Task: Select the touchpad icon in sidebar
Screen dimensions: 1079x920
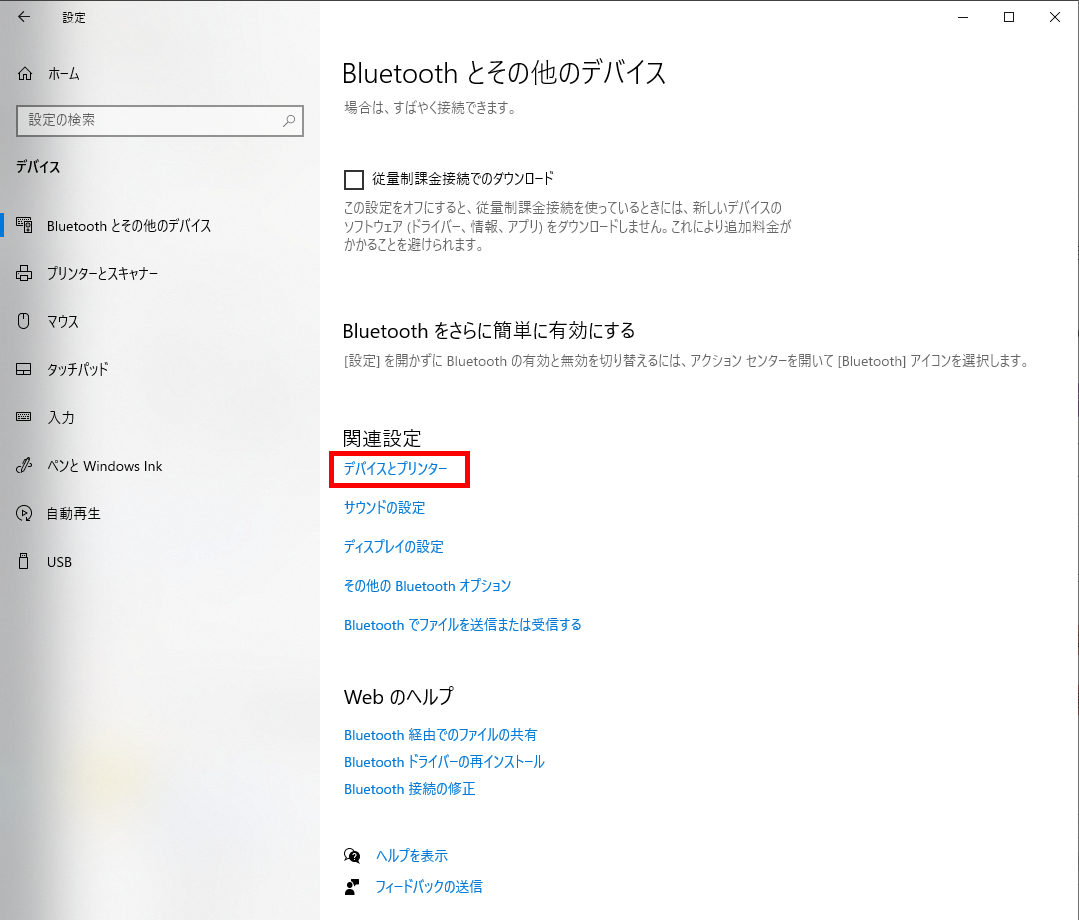Action: 24,370
